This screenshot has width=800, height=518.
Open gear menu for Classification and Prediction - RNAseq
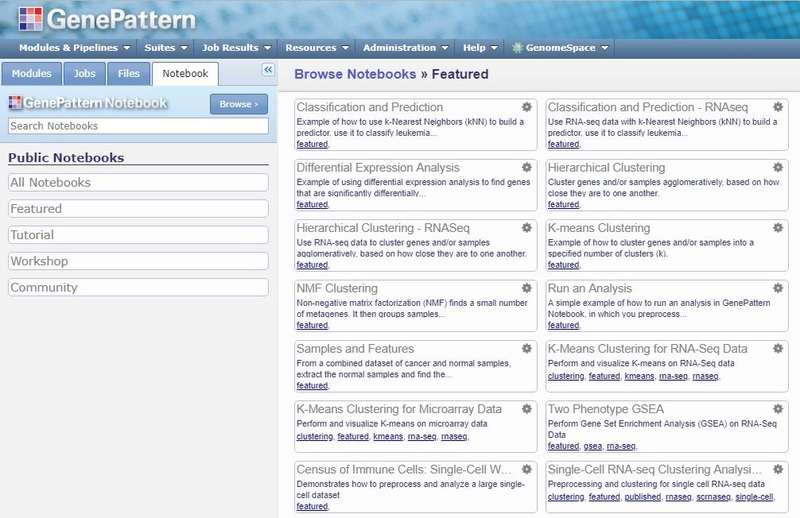778,107
